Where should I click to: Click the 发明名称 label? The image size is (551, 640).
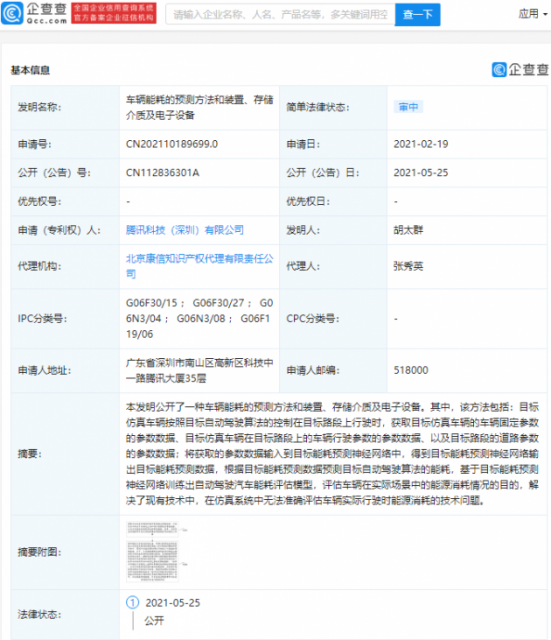(39, 107)
